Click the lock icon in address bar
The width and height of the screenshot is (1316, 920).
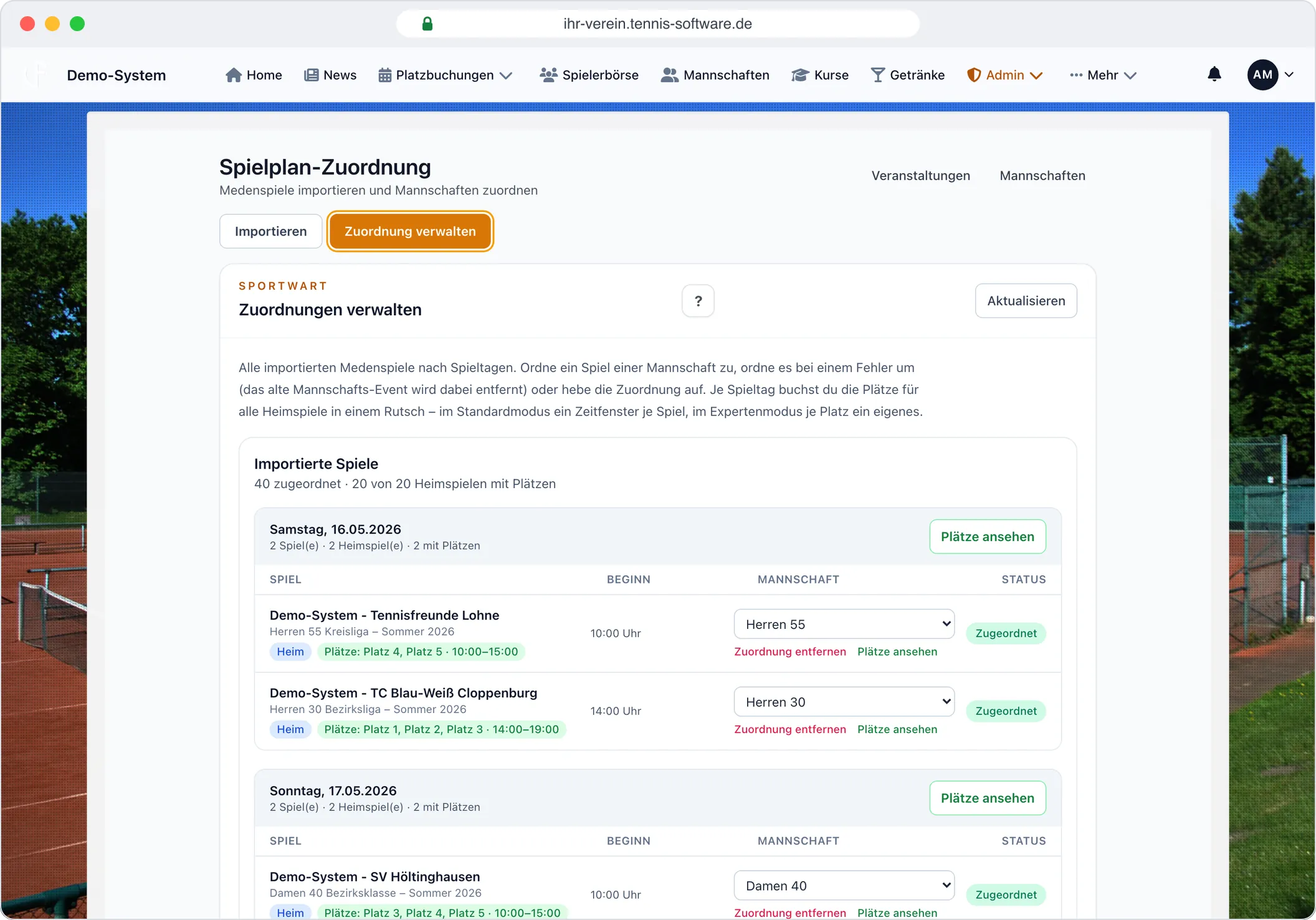427,24
